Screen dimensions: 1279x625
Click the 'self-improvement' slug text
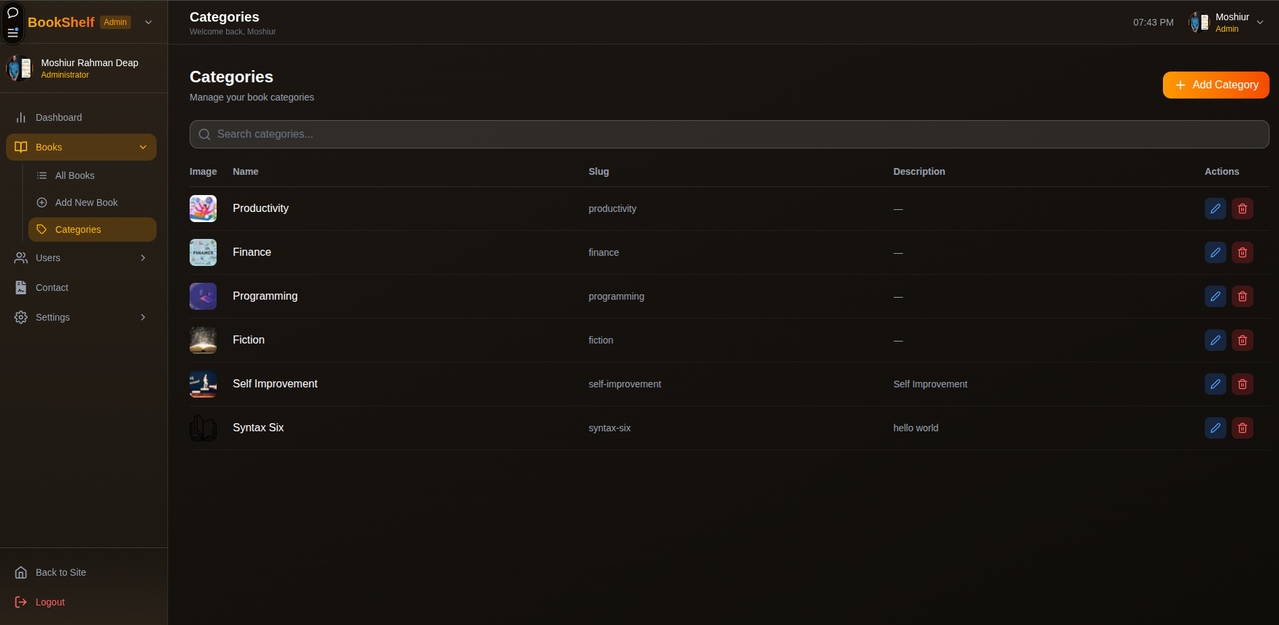pos(624,384)
